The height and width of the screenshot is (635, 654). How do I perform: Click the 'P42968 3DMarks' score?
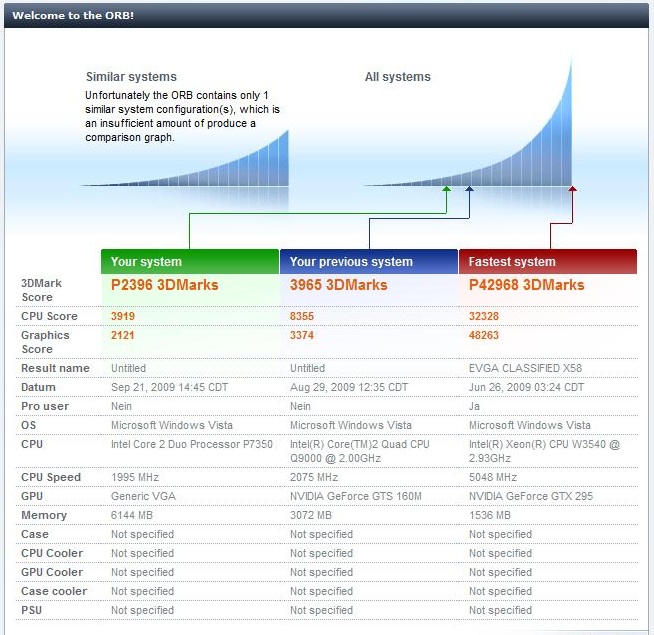526,285
